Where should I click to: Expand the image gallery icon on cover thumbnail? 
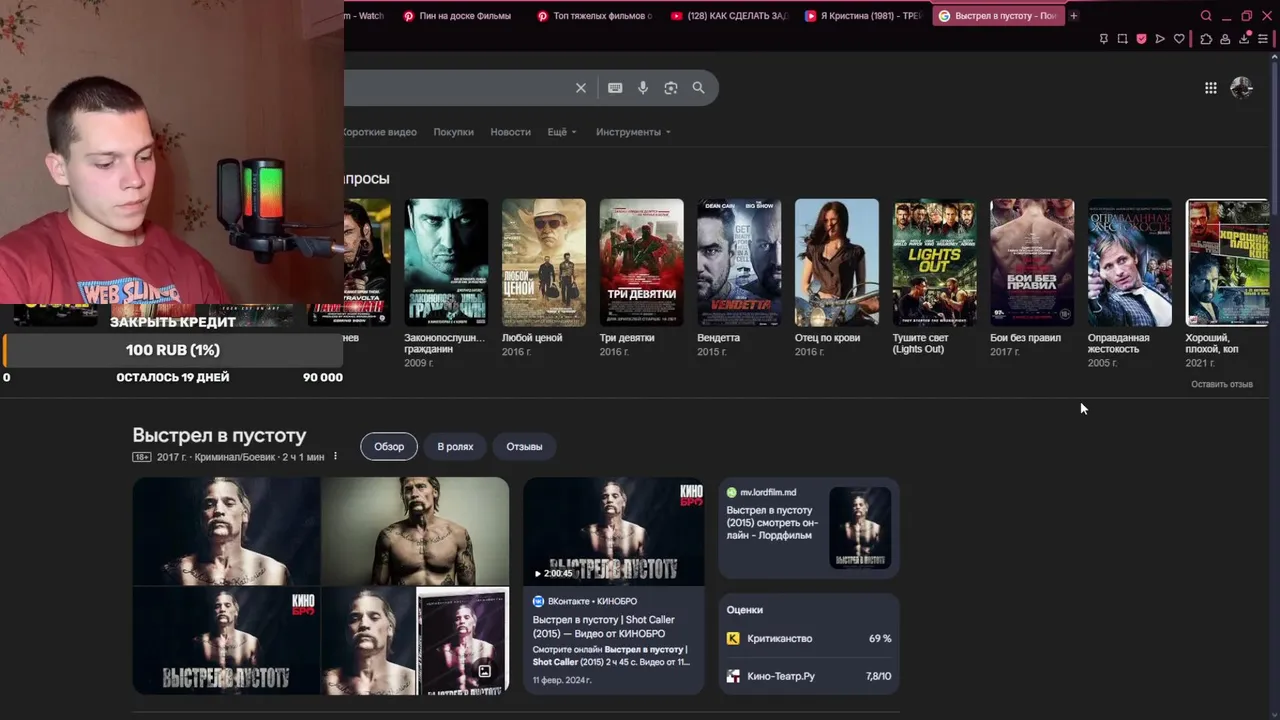click(x=484, y=671)
